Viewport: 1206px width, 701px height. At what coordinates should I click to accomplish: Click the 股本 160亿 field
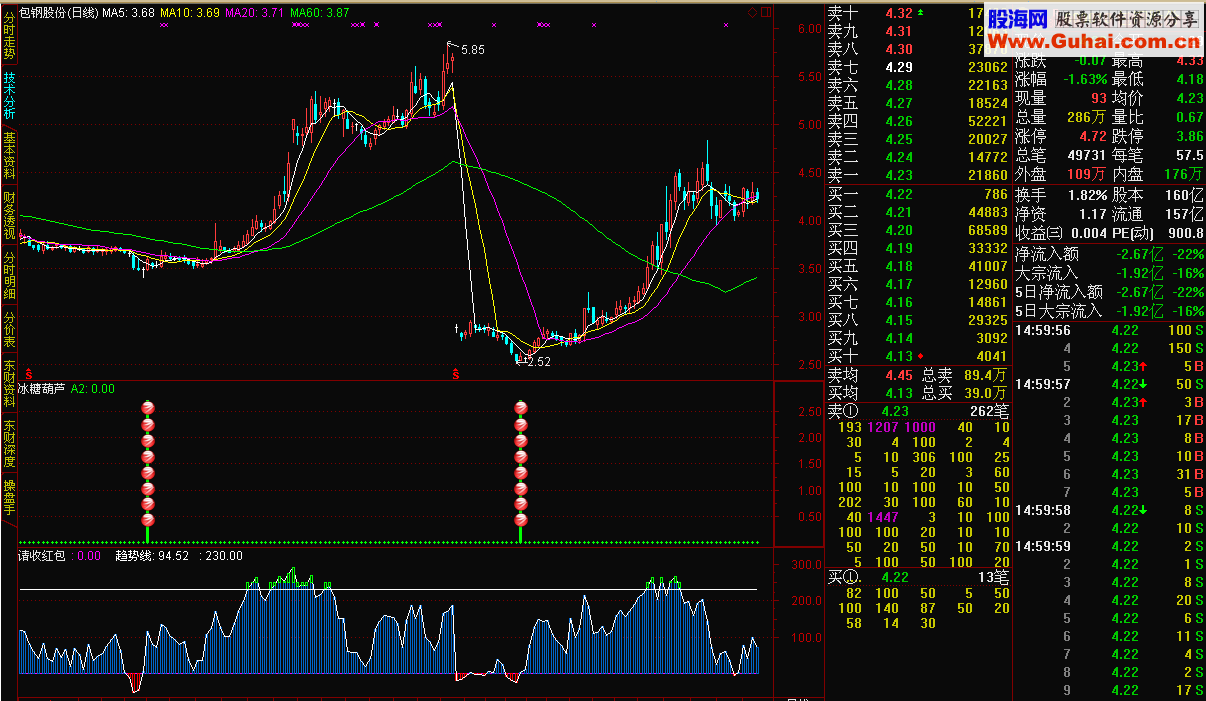tap(1158, 195)
